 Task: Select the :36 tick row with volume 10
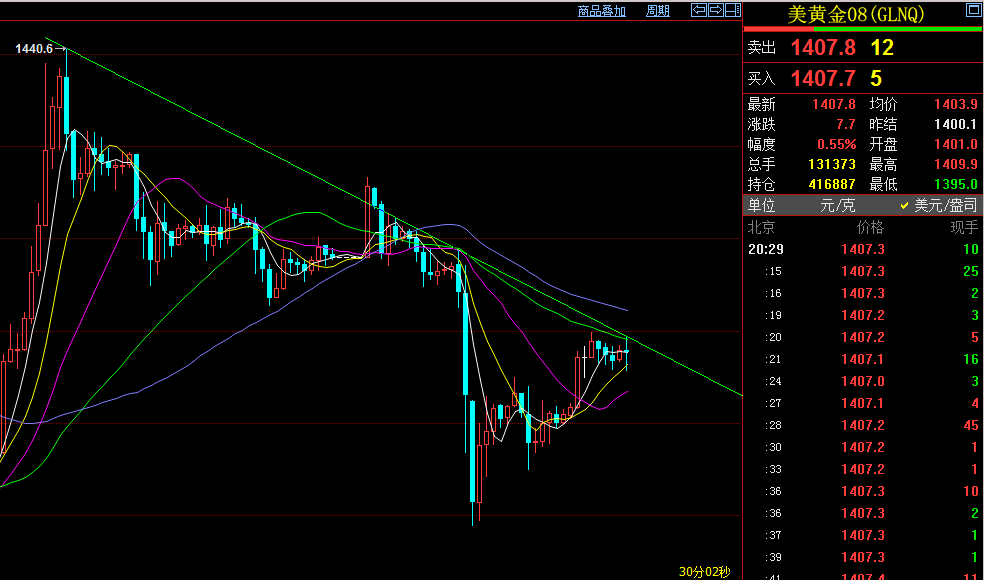[x=863, y=491]
